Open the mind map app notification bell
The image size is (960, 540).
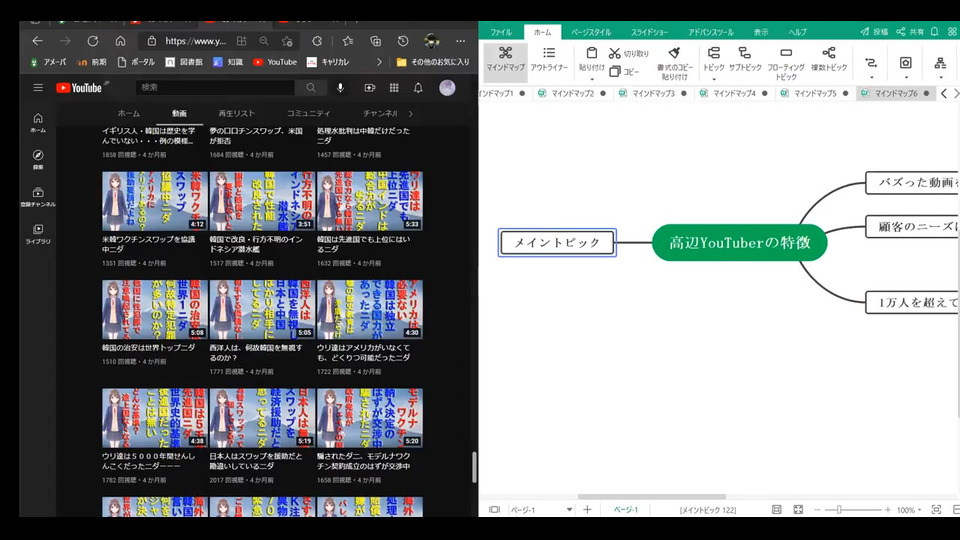[934, 32]
